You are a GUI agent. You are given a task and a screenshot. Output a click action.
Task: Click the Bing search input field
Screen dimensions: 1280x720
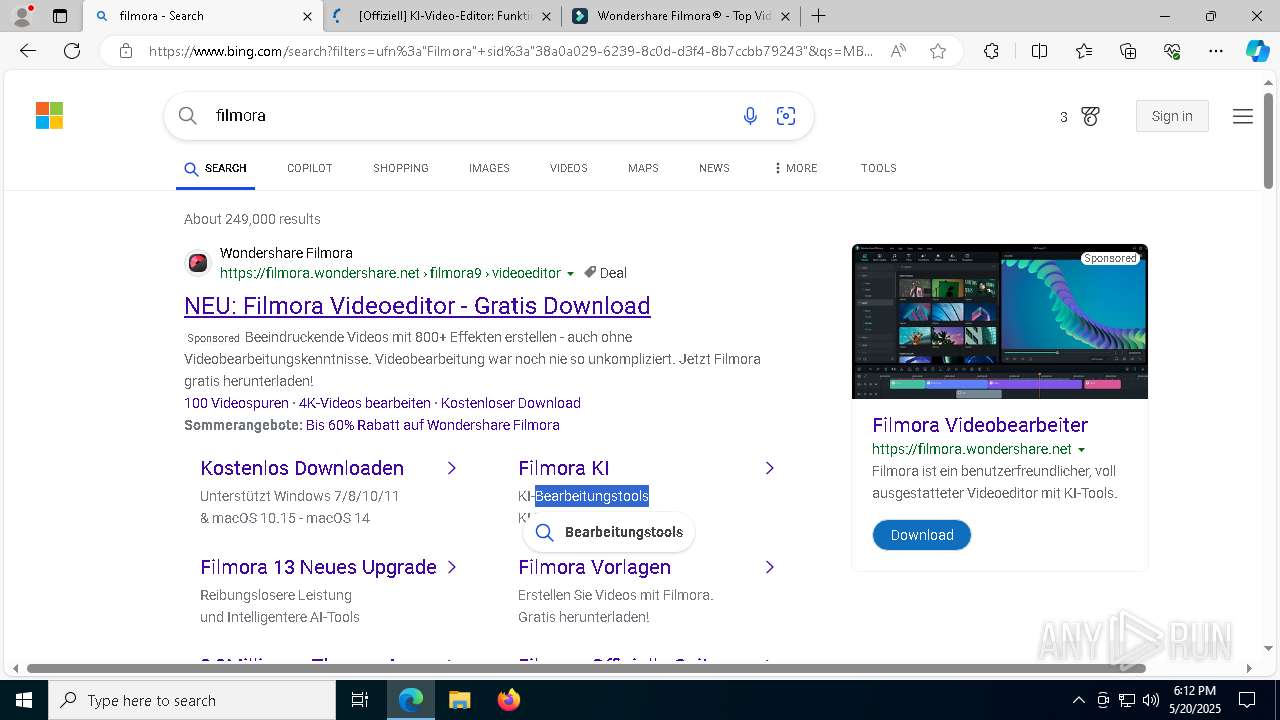pos(470,116)
